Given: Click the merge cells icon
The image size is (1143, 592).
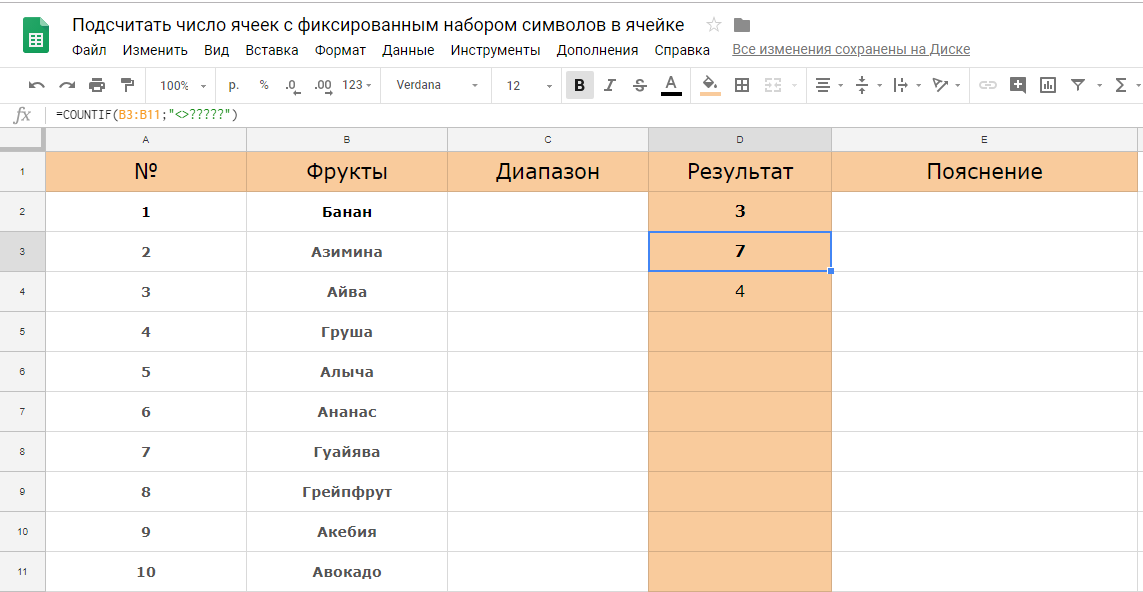Looking at the screenshot, I should (772, 85).
